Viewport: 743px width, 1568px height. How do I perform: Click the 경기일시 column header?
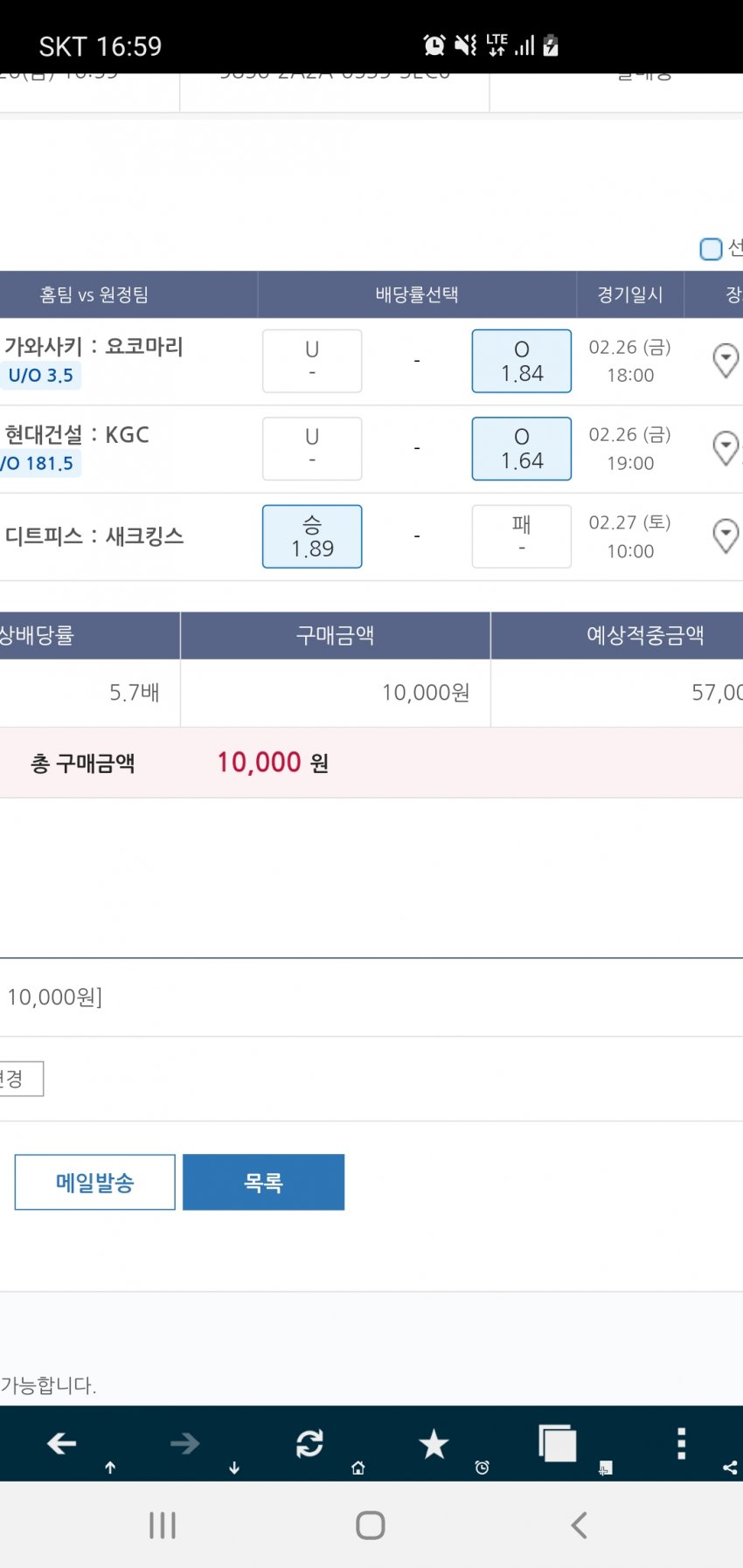point(629,294)
